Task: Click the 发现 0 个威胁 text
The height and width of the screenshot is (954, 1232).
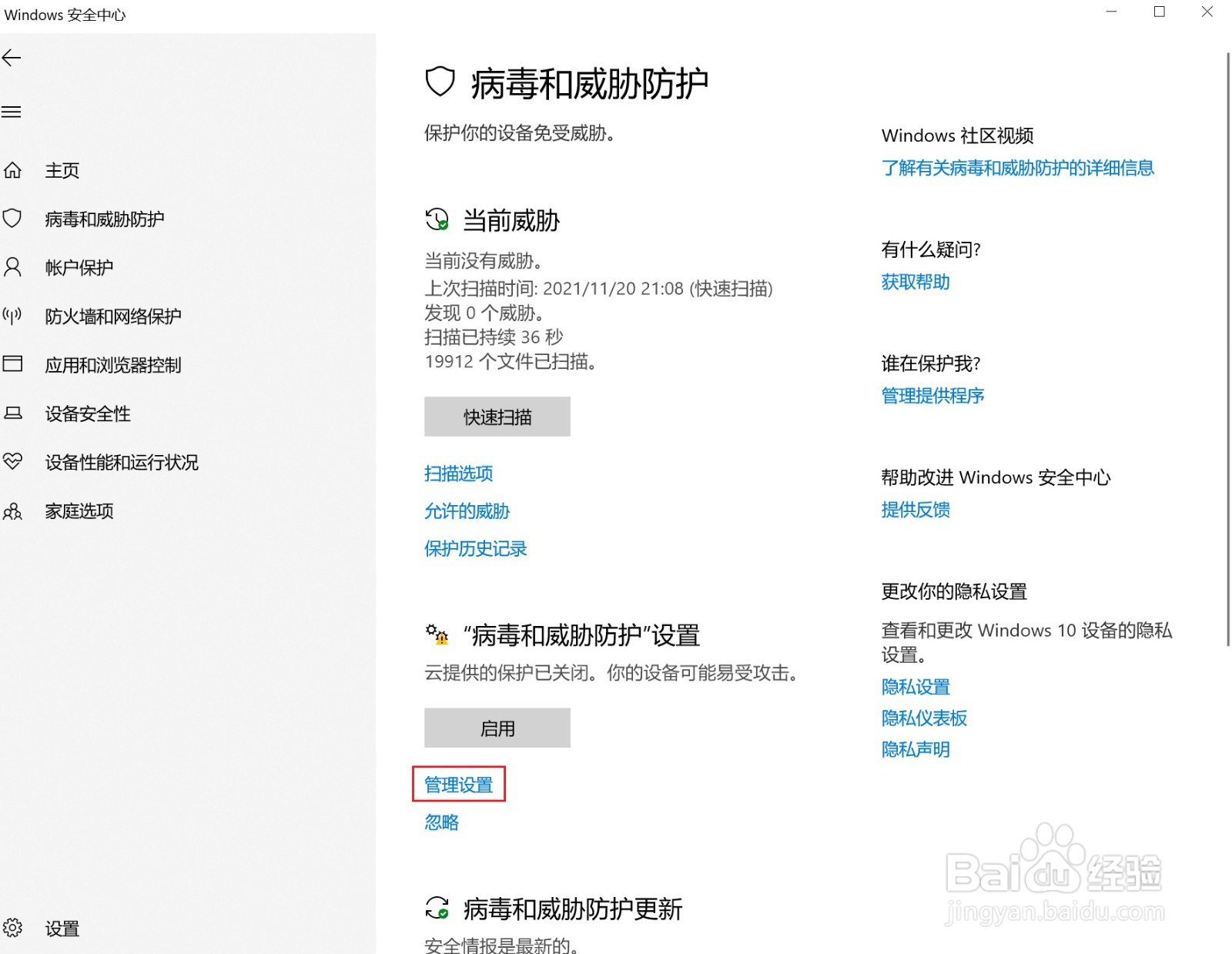Action: point(485,313)
